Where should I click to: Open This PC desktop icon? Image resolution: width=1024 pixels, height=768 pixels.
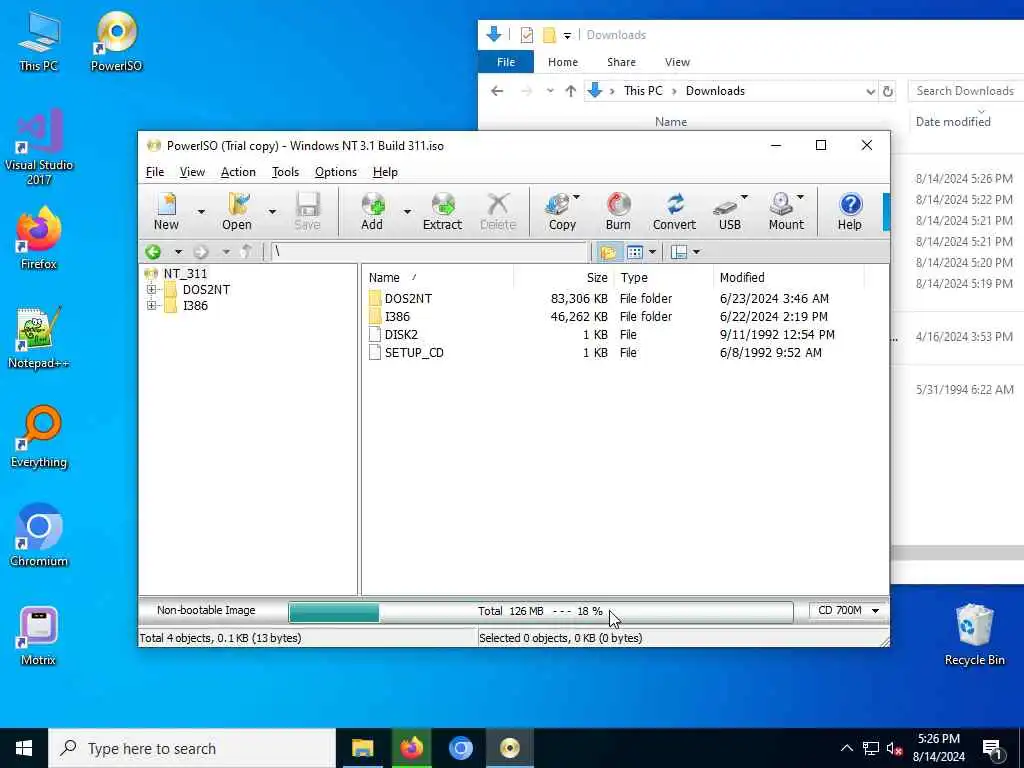[39, 40]
